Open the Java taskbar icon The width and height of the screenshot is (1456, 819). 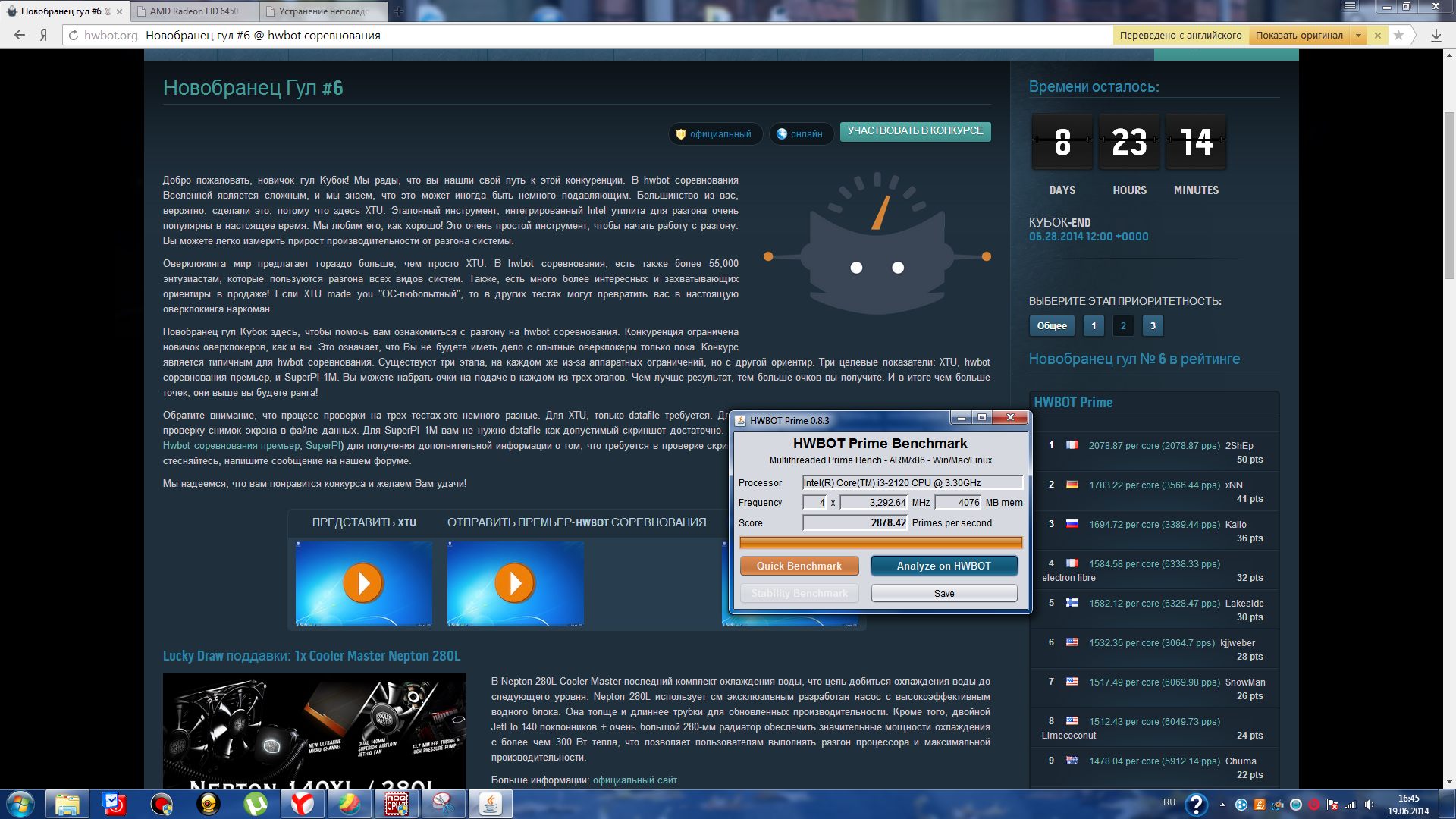pyautogui.click(x=491, y=804)
